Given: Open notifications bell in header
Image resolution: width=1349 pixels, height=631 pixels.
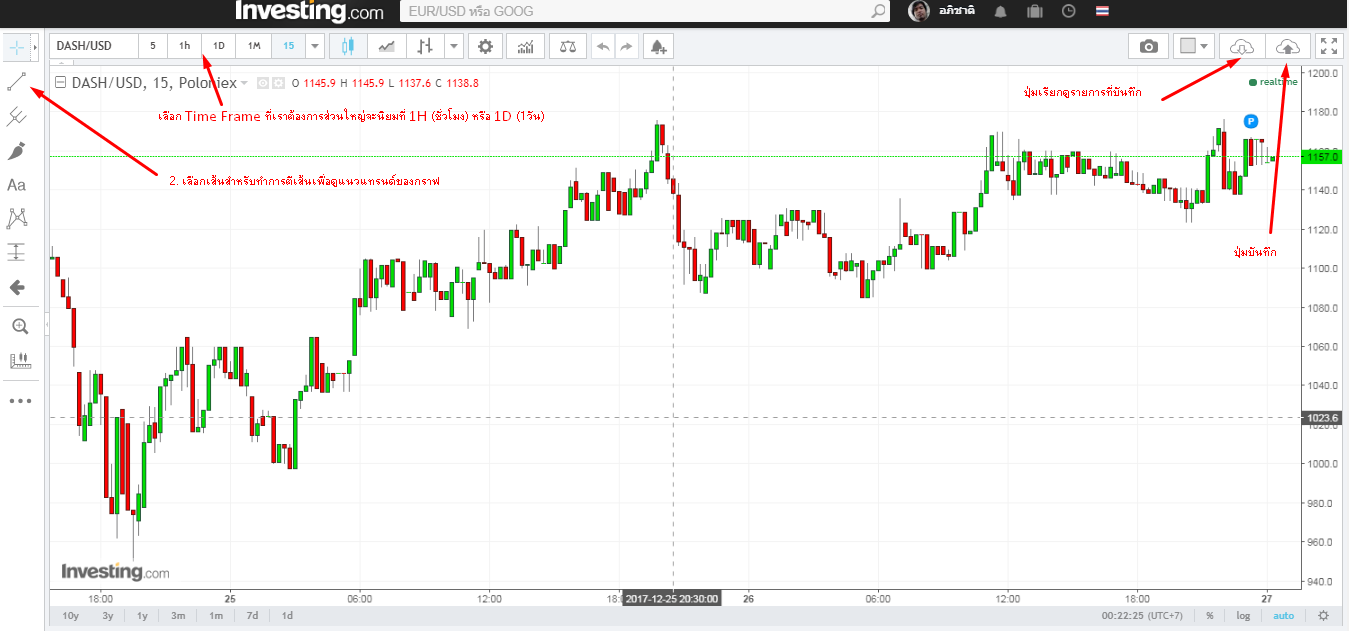Looking at the screenshot, I should tap(1000, 11).
